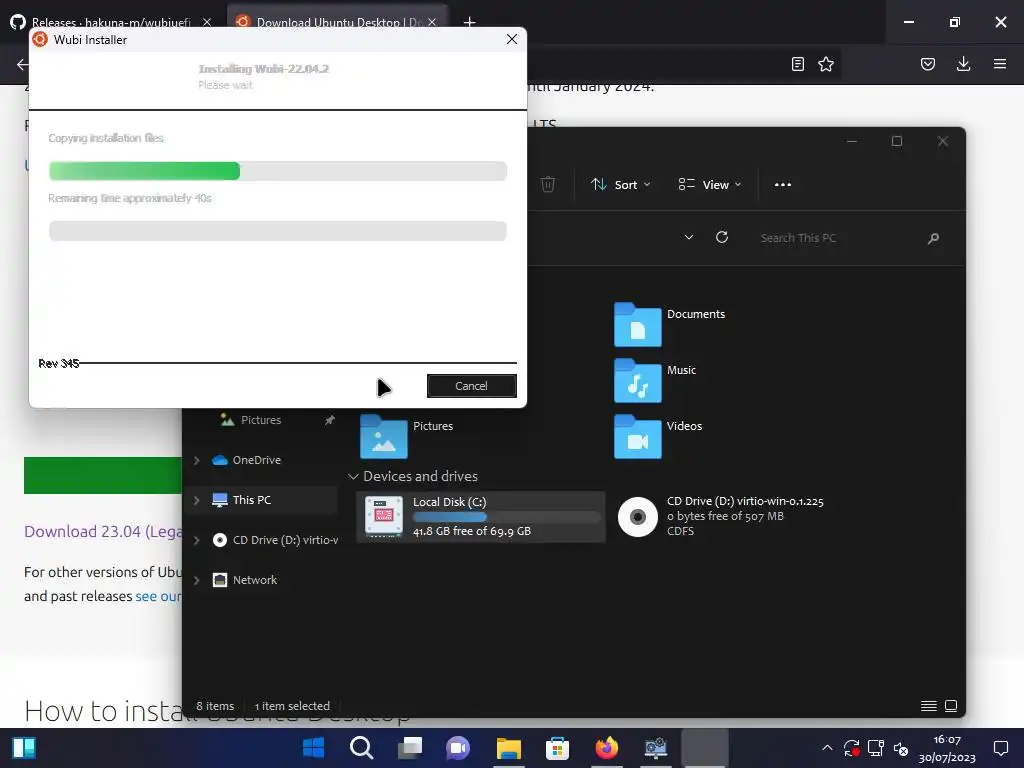The image size is (1024, 768).
Task: Open a new Firefox tab
Action: point(470,22)
